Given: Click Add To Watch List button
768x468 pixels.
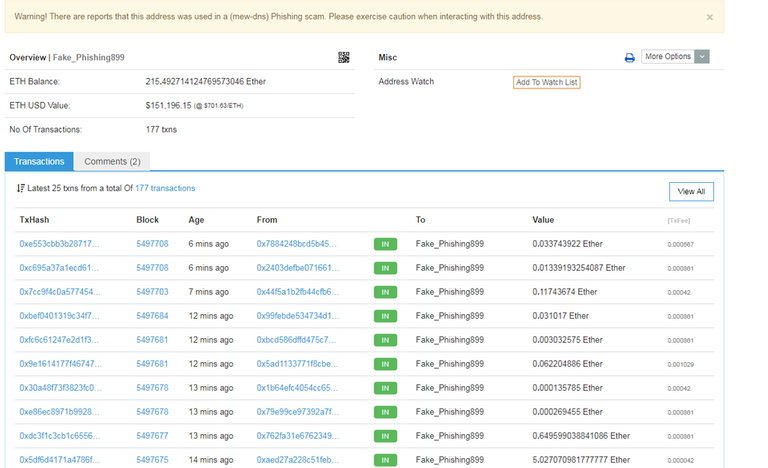Looking at the screenshot, I should point(547,82).
